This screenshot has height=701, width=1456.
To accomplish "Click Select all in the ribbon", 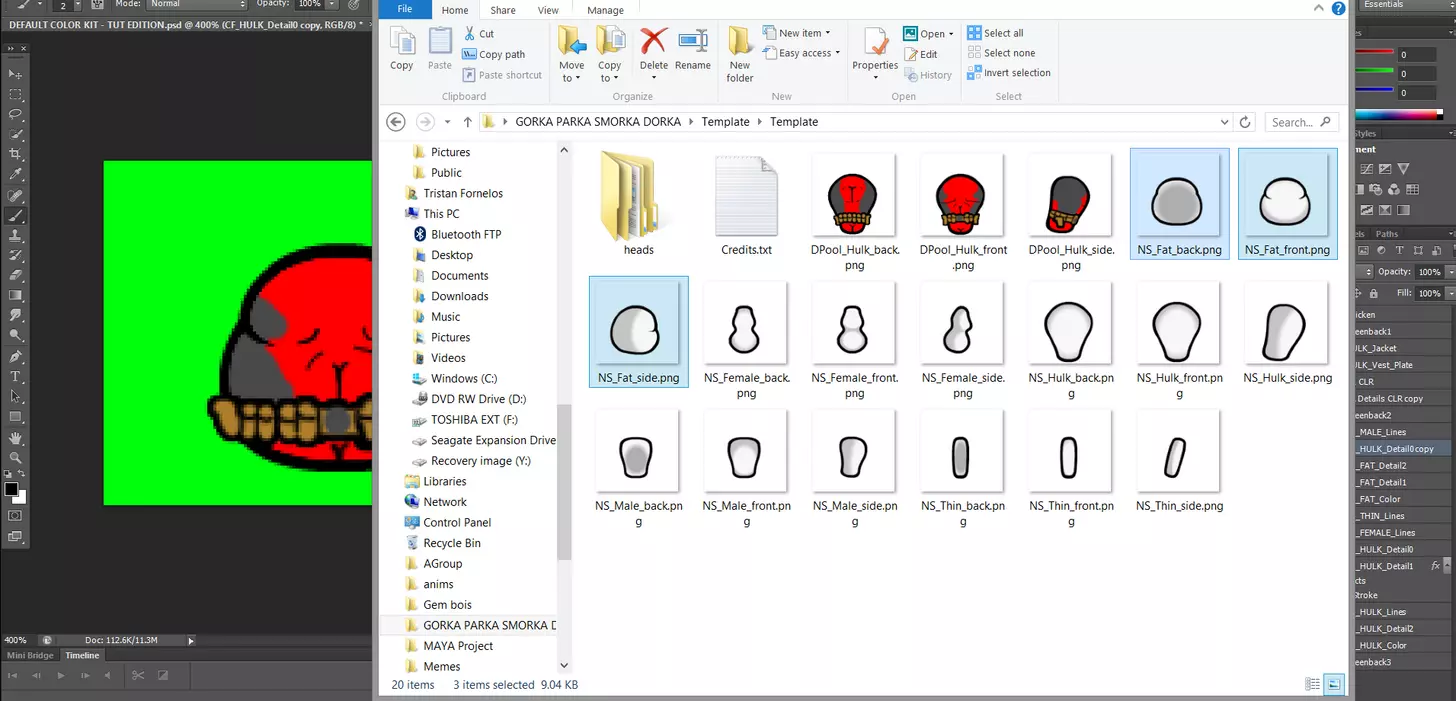I will coord(995,33).
